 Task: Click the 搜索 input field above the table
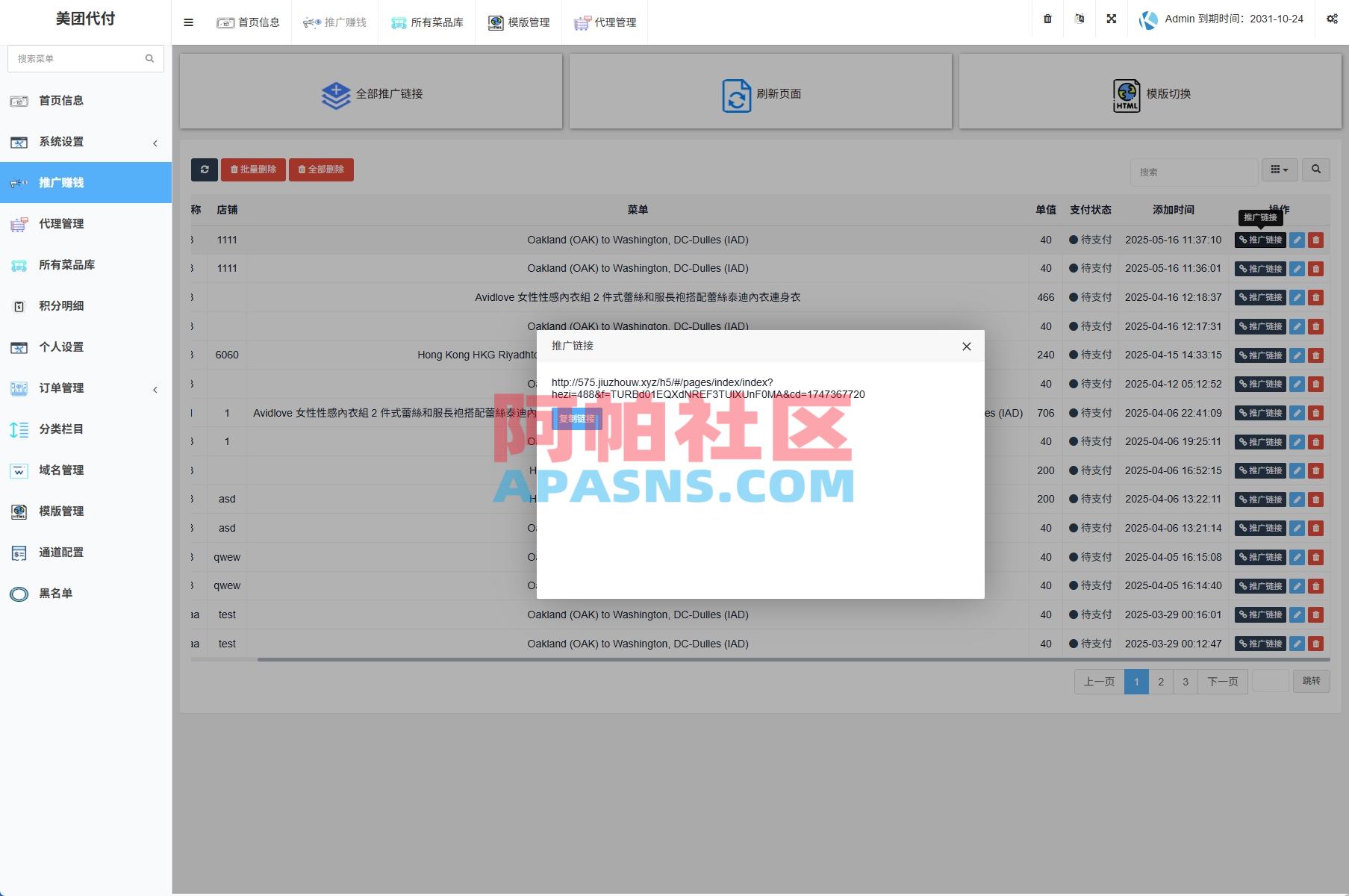(x=1193, y=171)
